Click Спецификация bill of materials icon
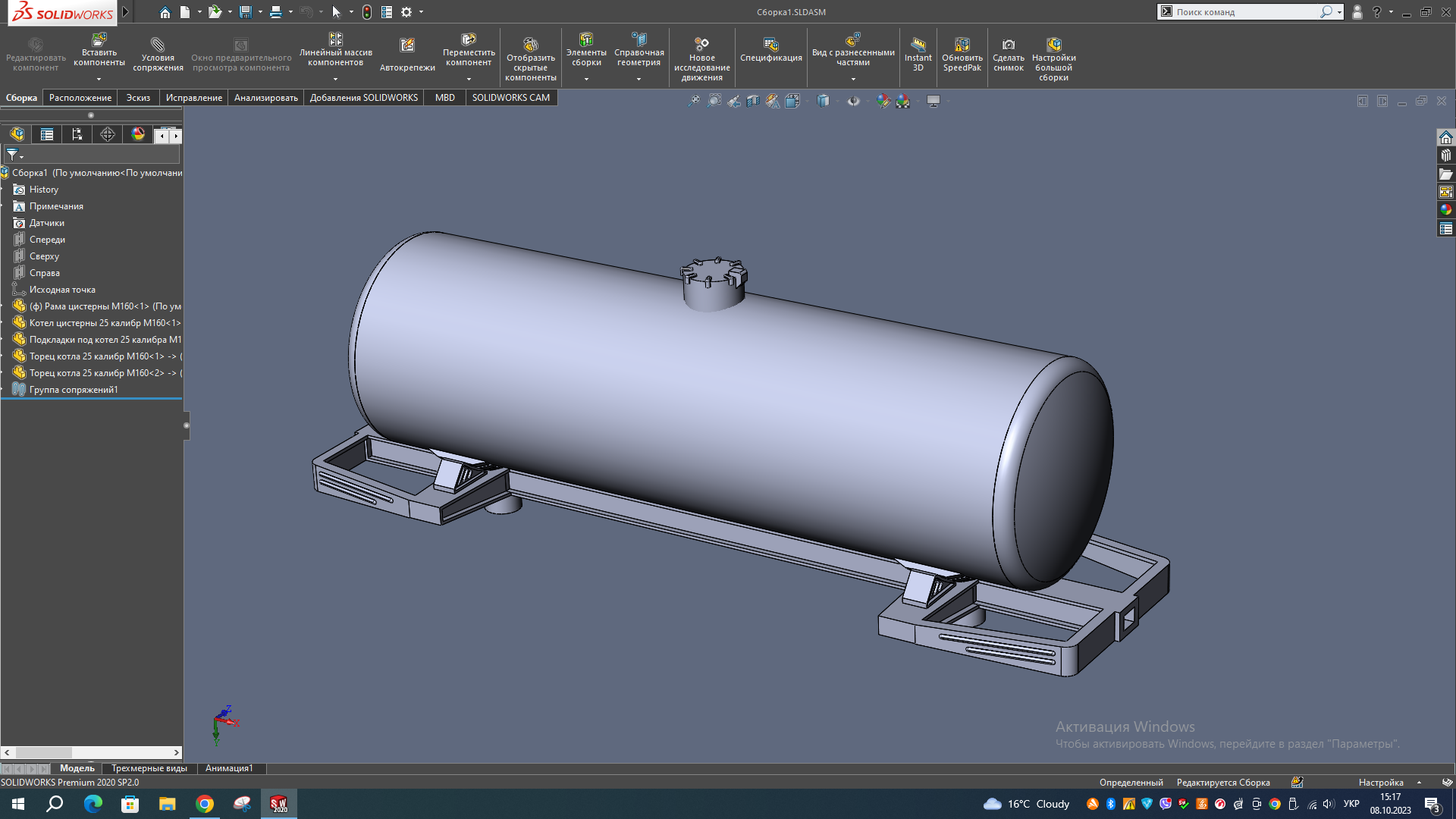The height and width of the screenshot is (819, 1456). (x=770, y=49)
